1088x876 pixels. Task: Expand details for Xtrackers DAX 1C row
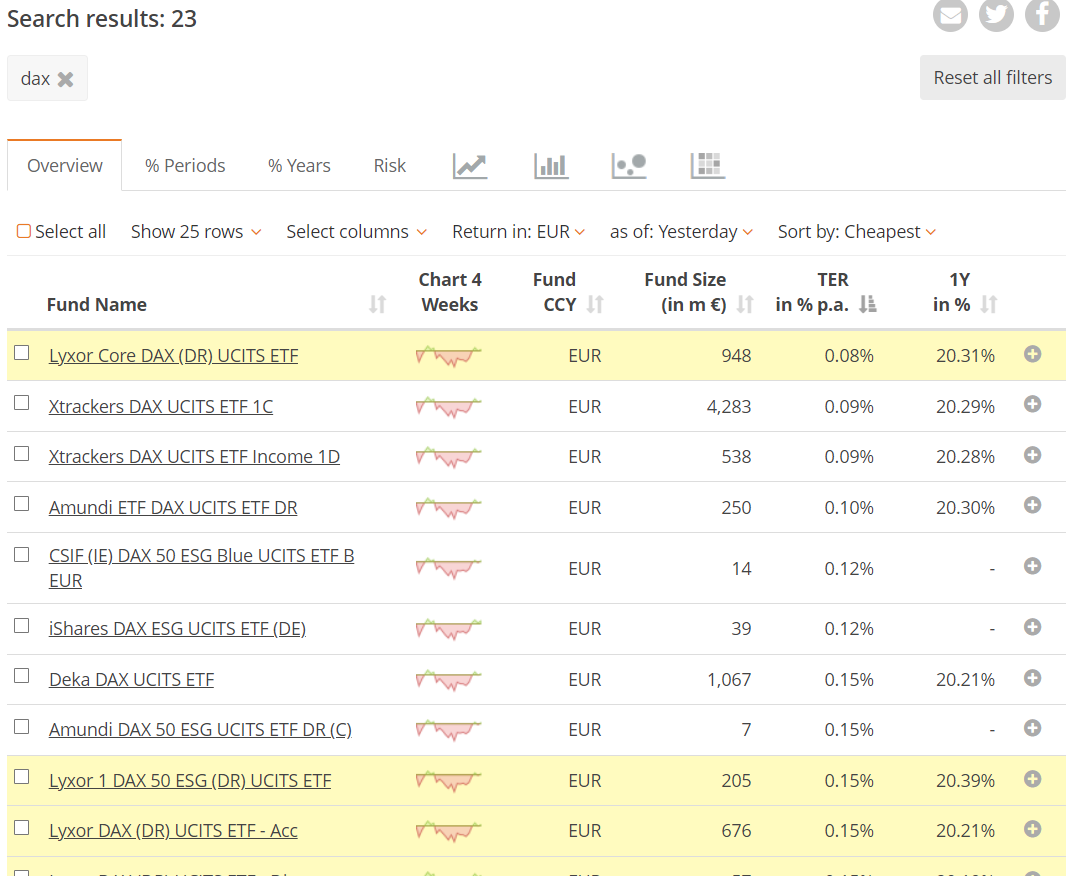click(1032, 404)
